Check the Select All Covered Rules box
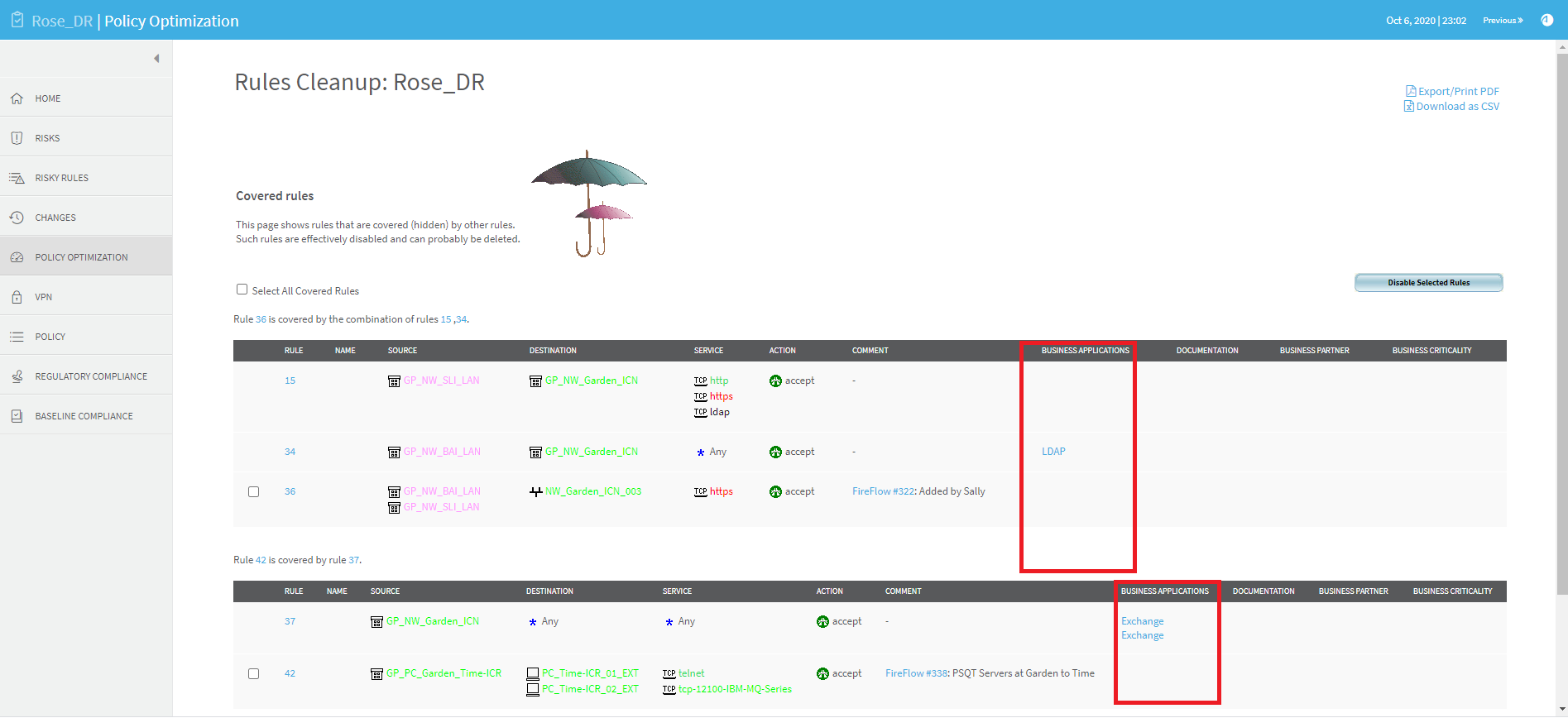Screen dimensions: 1568x718 242,290
